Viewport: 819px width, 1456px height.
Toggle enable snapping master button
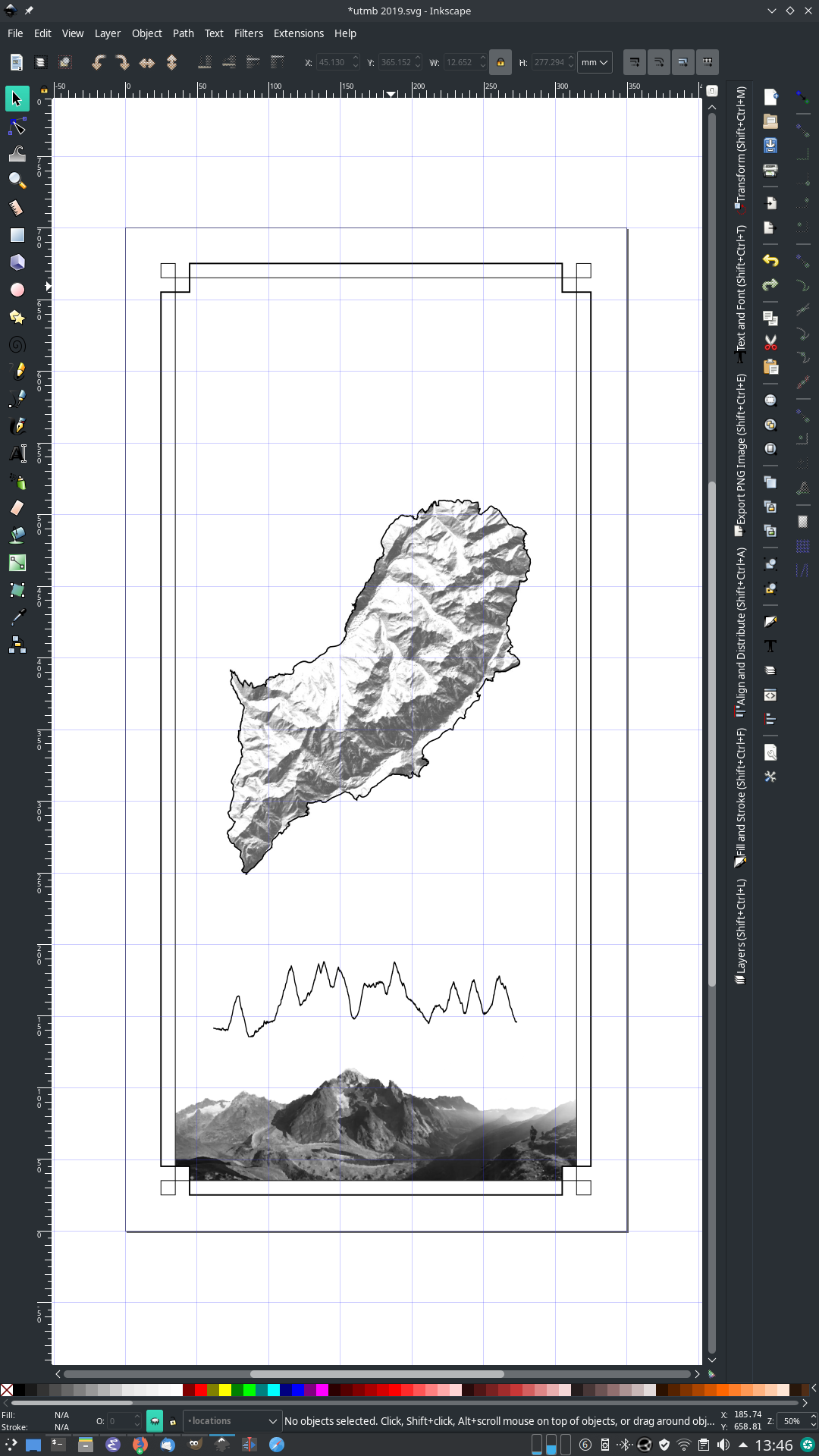click(x=802, y=97)
